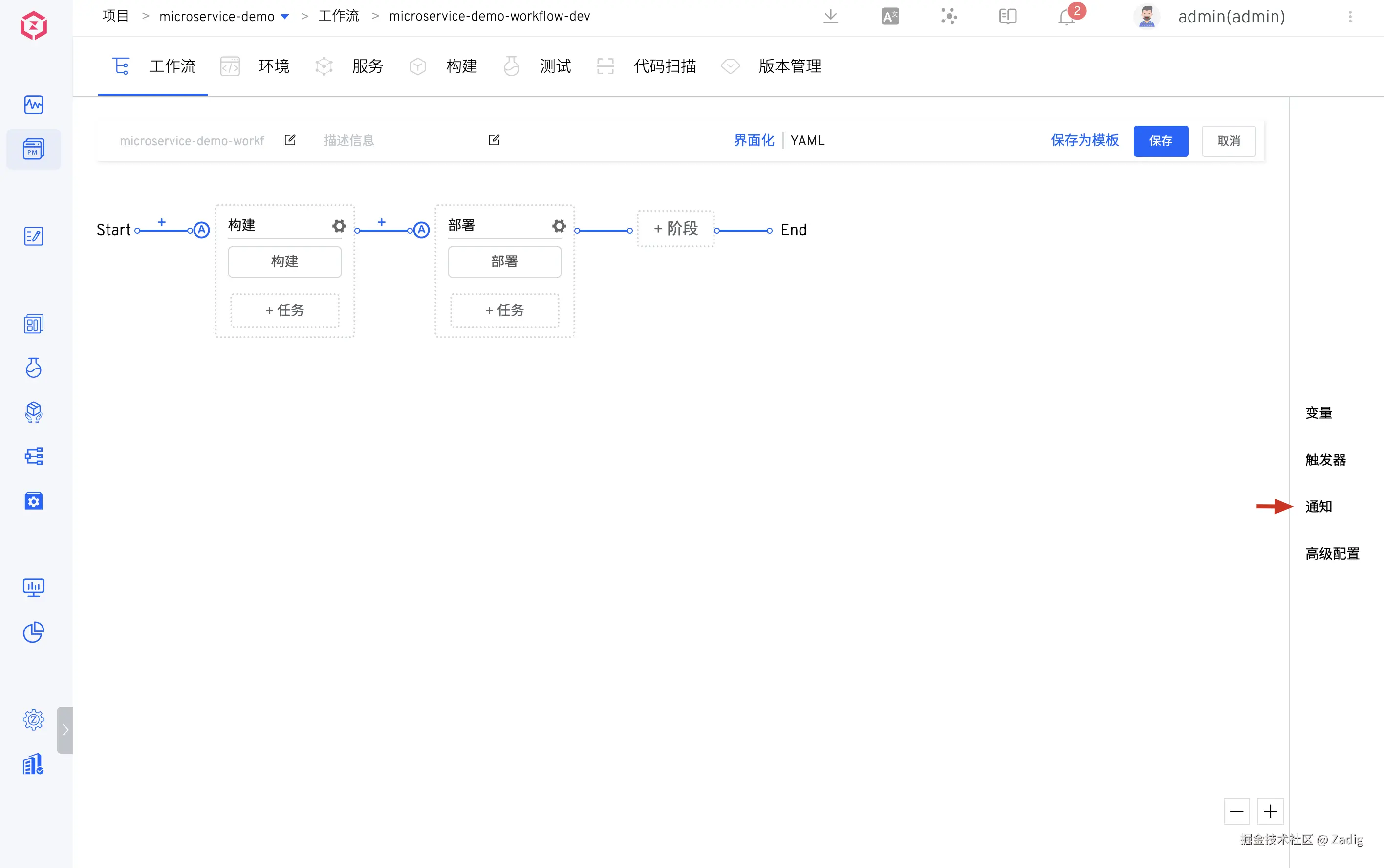Click the notification bell icon
The height and width of the screenshot is (868, 1384).
1066,17
